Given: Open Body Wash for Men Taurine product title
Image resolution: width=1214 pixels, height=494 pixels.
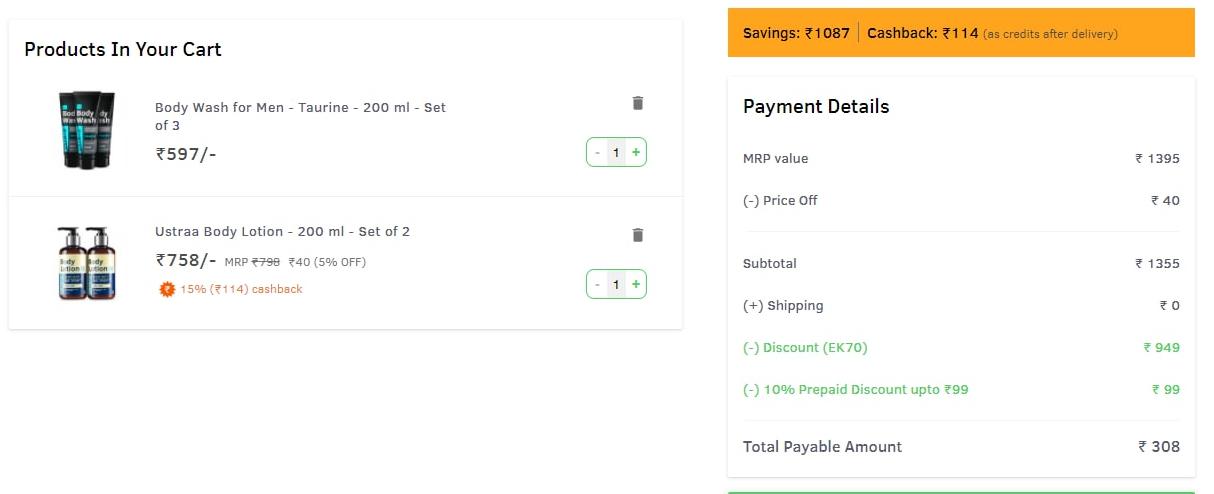Looking at the screenshot, I should pos(300,116).
